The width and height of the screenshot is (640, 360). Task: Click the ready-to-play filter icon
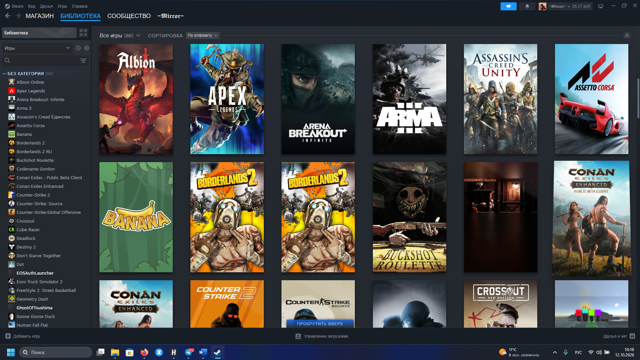pyautogui.click(x=87, y=48)
